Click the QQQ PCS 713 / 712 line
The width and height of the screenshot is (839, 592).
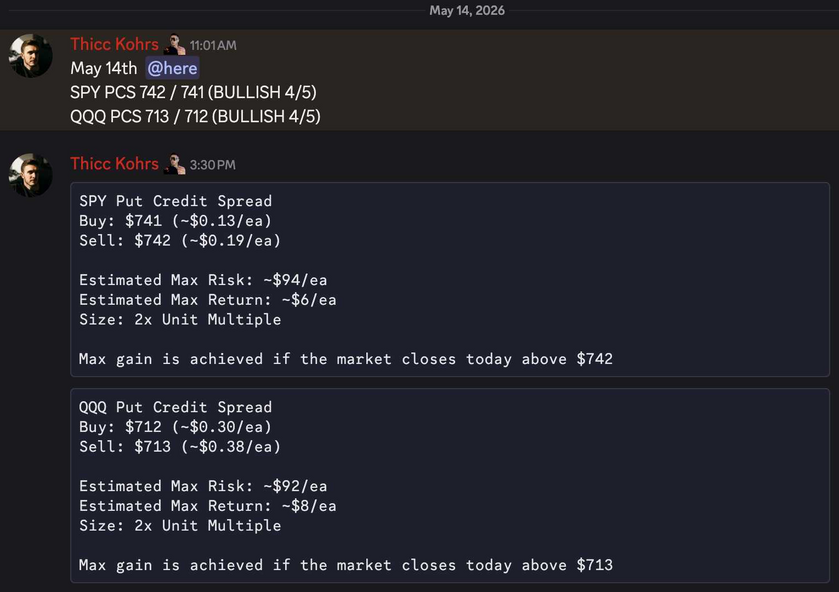click(195, 116)
